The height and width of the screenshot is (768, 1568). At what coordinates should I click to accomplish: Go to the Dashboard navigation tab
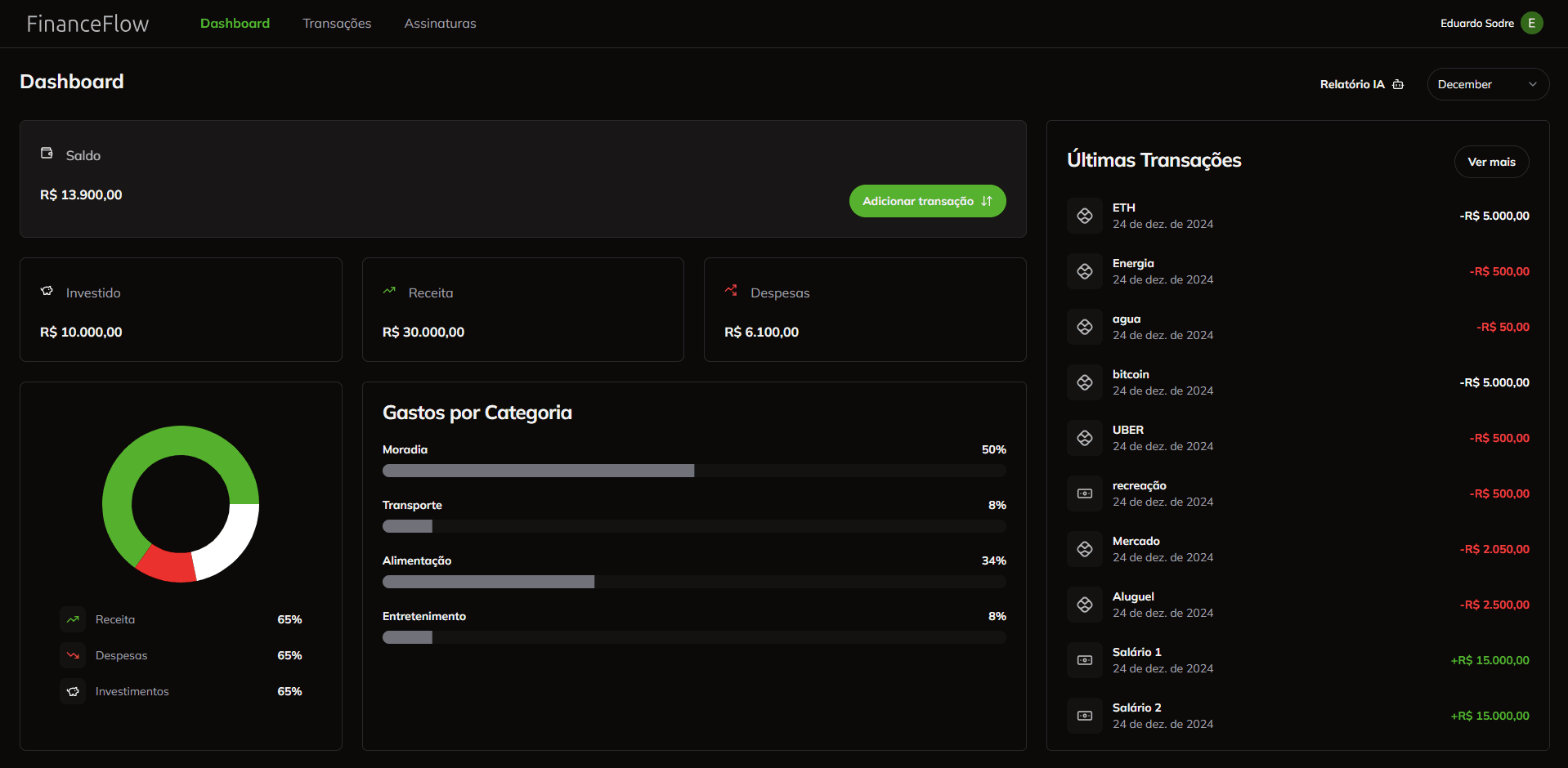click(x=235, y=23)
